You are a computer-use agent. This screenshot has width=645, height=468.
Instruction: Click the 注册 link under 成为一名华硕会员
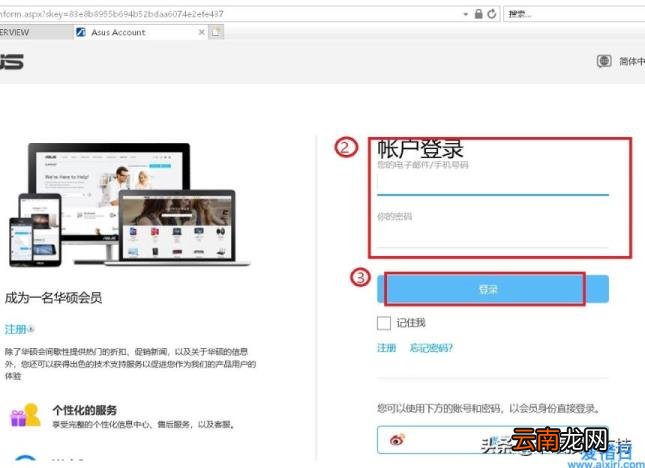[x=16, y=329]
